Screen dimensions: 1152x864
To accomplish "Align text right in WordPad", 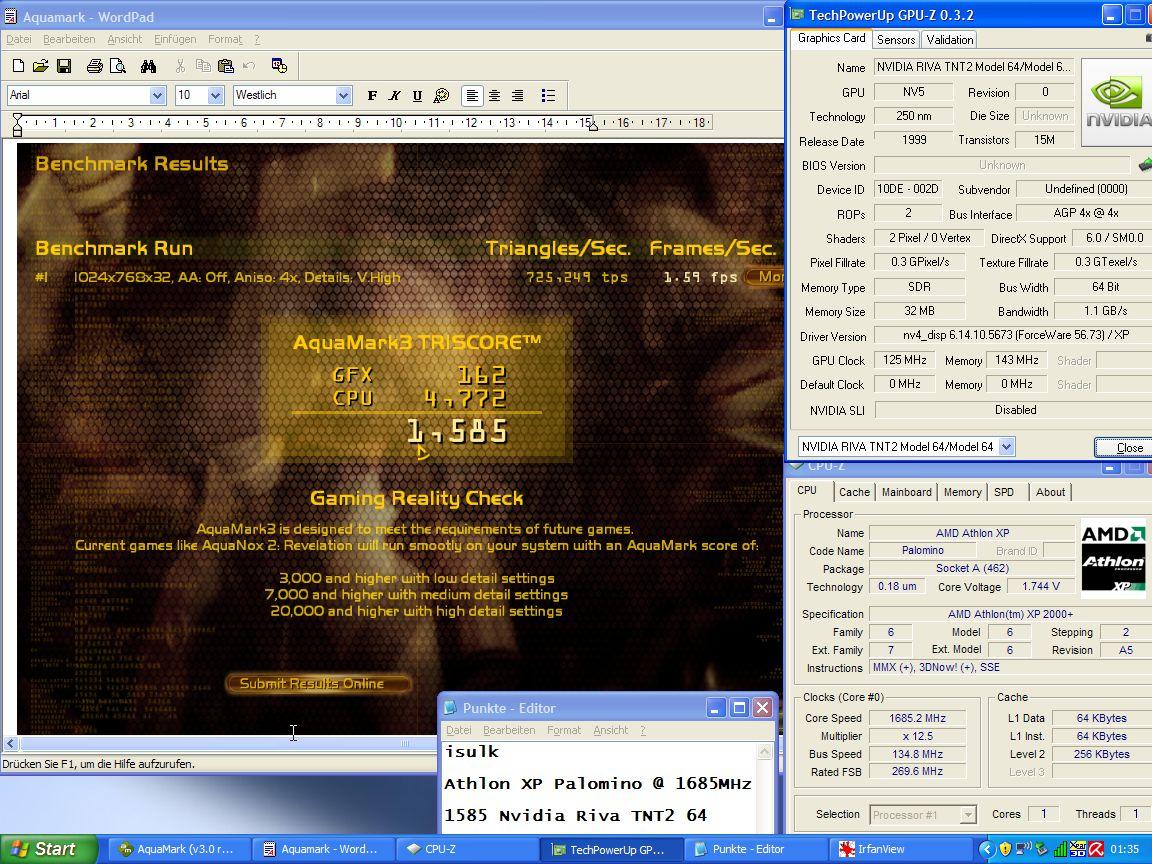I will 517,96.
